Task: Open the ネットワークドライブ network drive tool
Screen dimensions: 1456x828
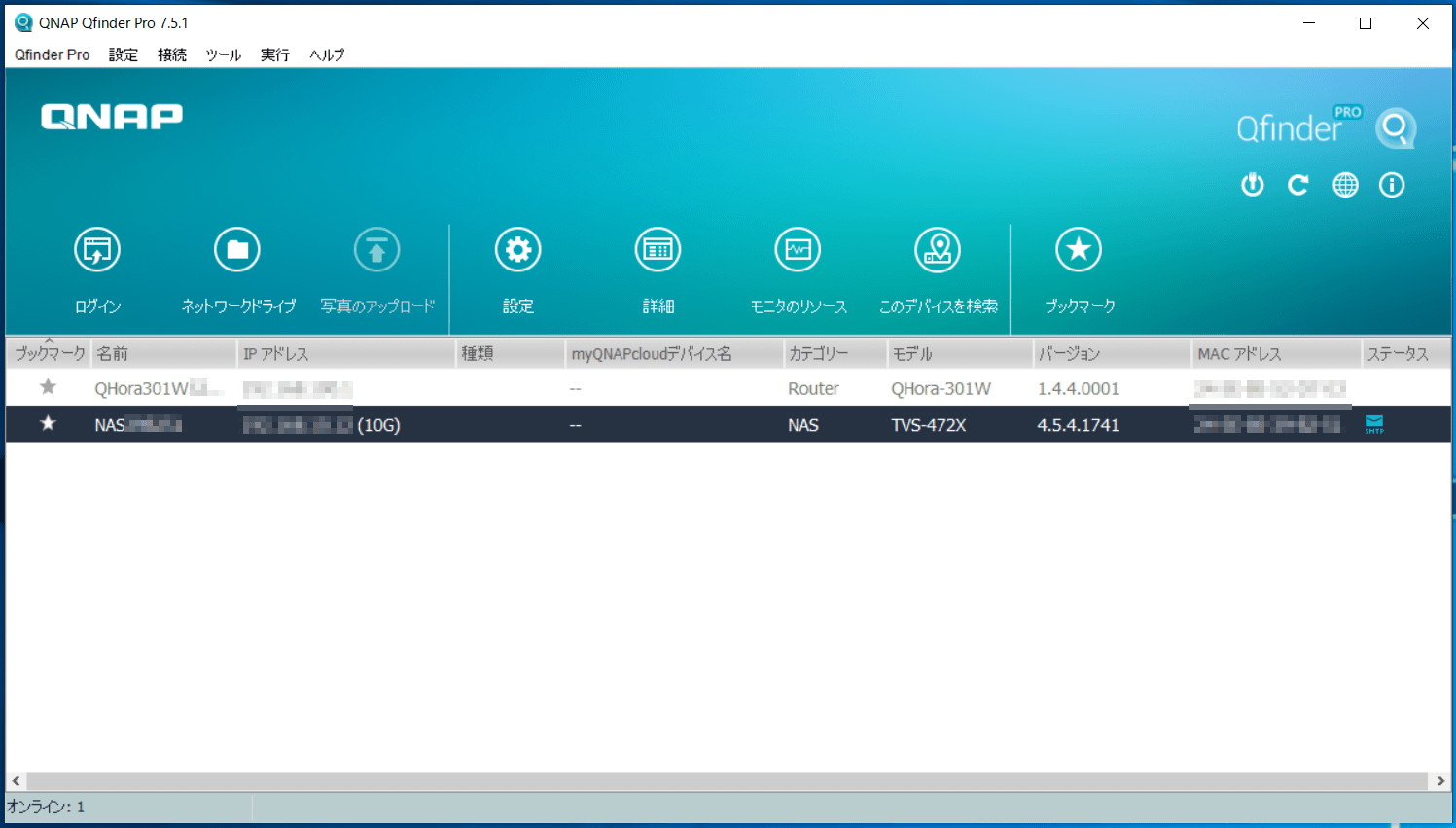Action: pyautogui.click(x=237, y=250)
